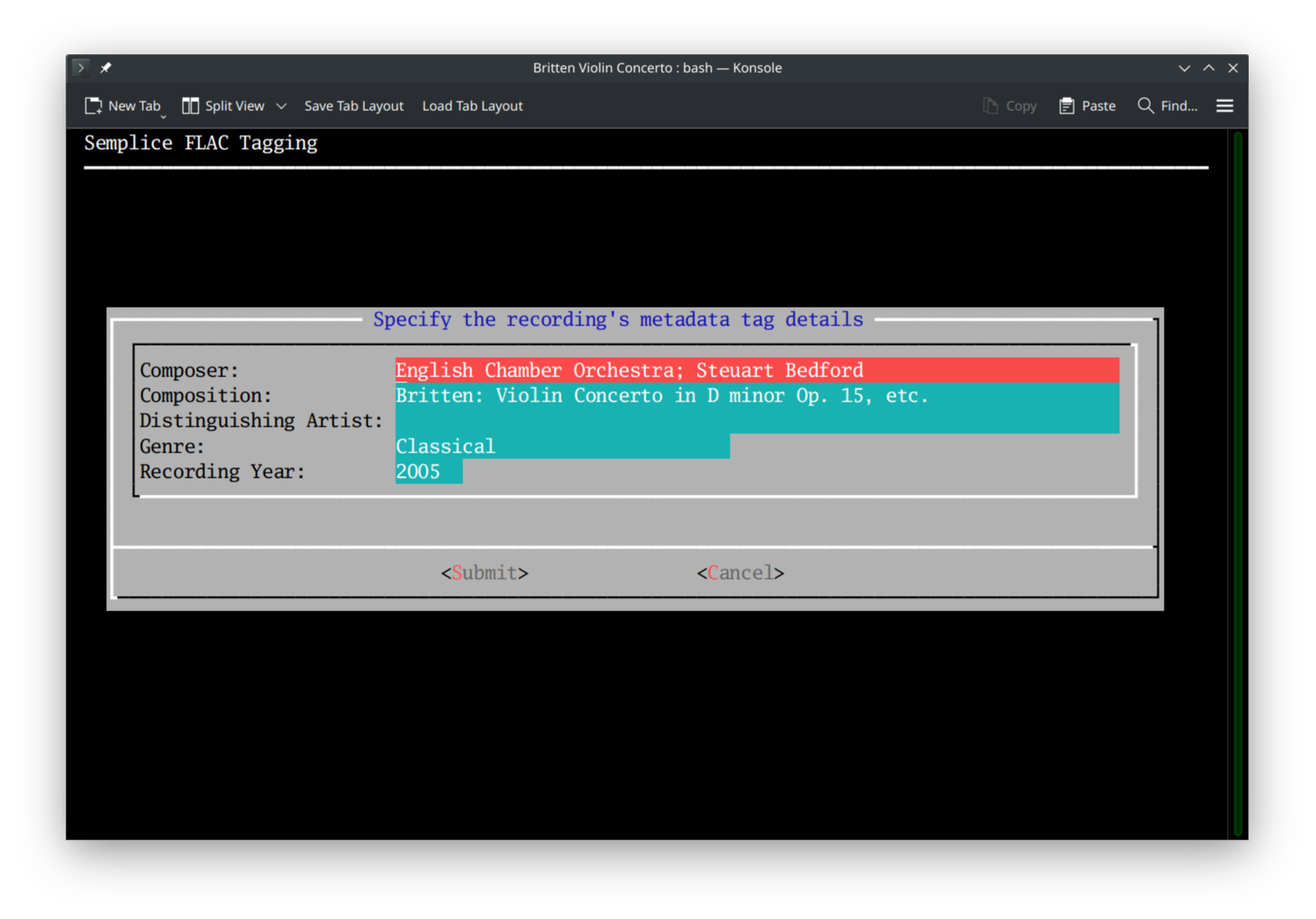Click the Load Tab Layout option
This screenshot has height=919, width=1316.
(x=472, y=105)
